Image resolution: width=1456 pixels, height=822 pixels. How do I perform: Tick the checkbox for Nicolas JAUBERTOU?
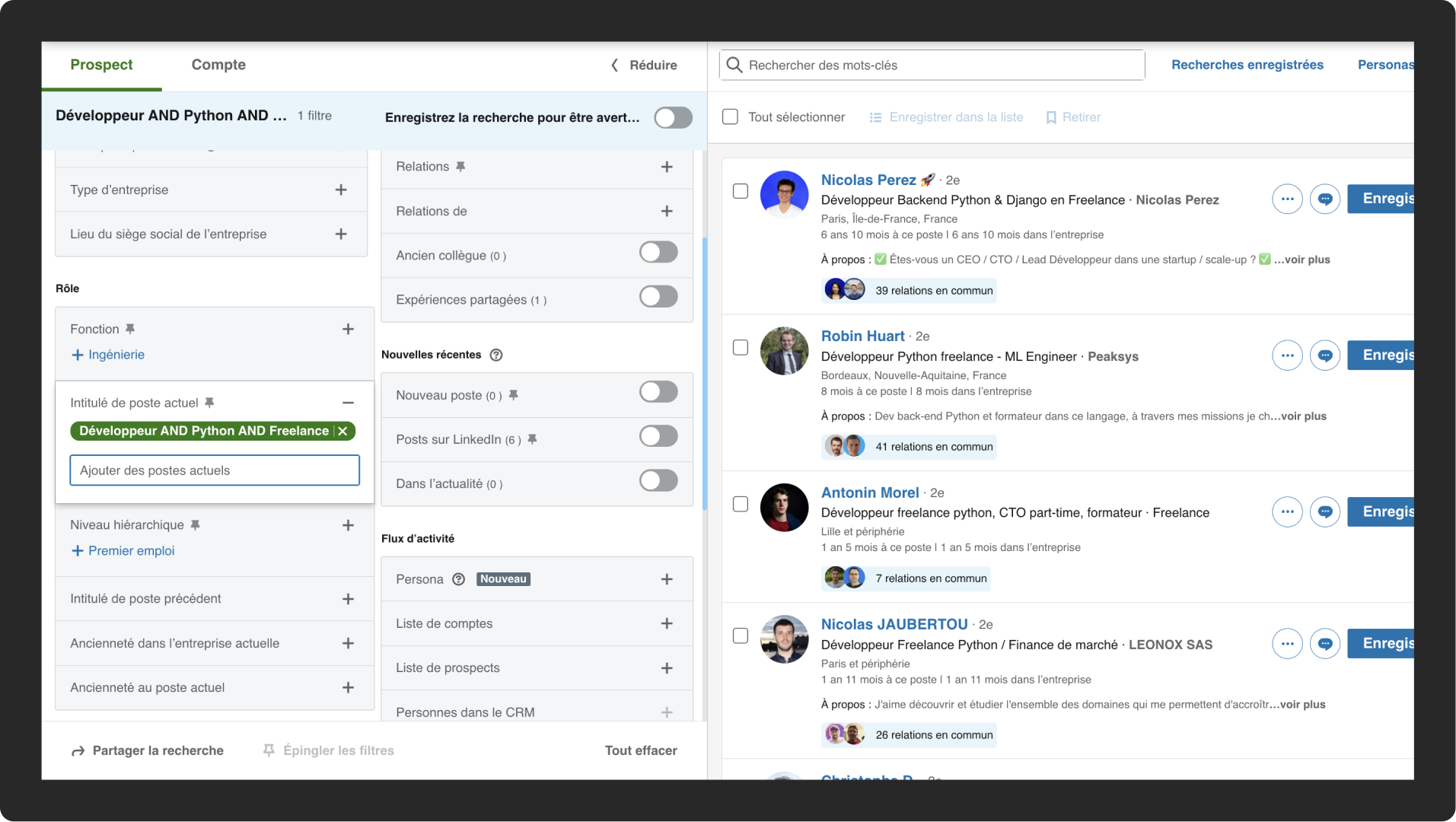[x=741, y=636]
